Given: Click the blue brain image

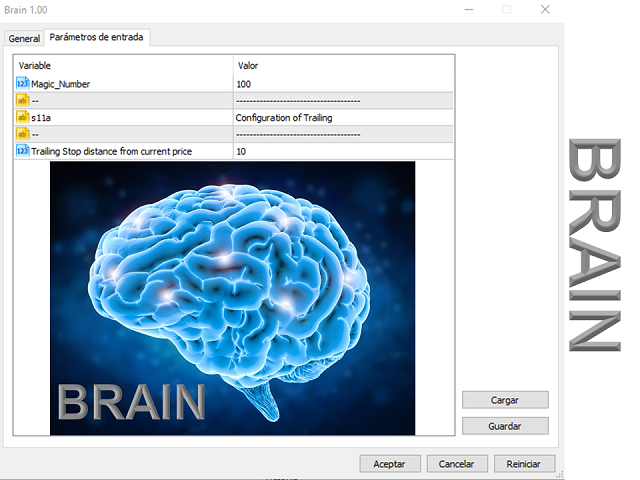Looking at the screenshot, I should point(232,298).
